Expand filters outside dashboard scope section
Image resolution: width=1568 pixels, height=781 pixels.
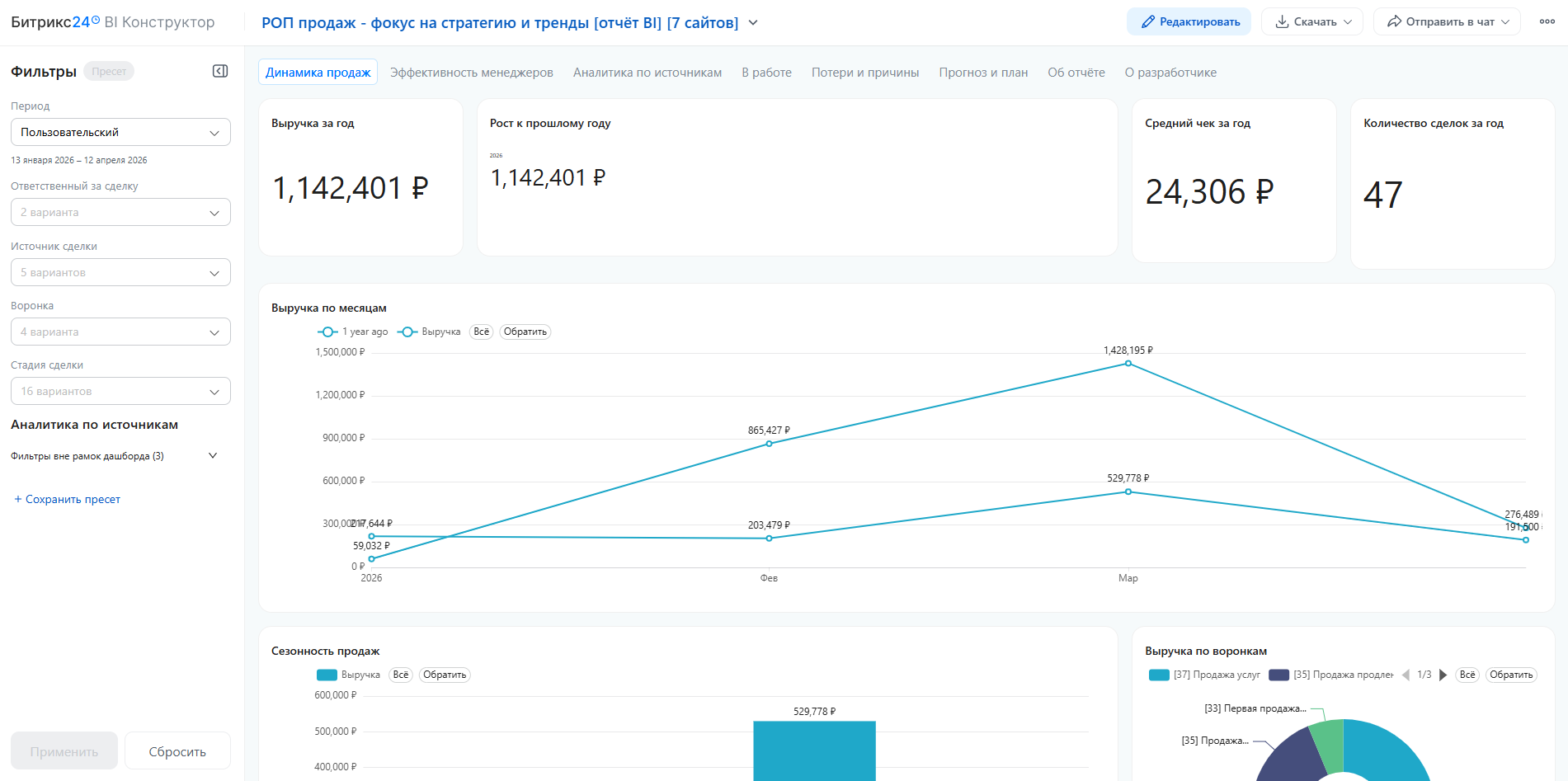tap(213, 455)
